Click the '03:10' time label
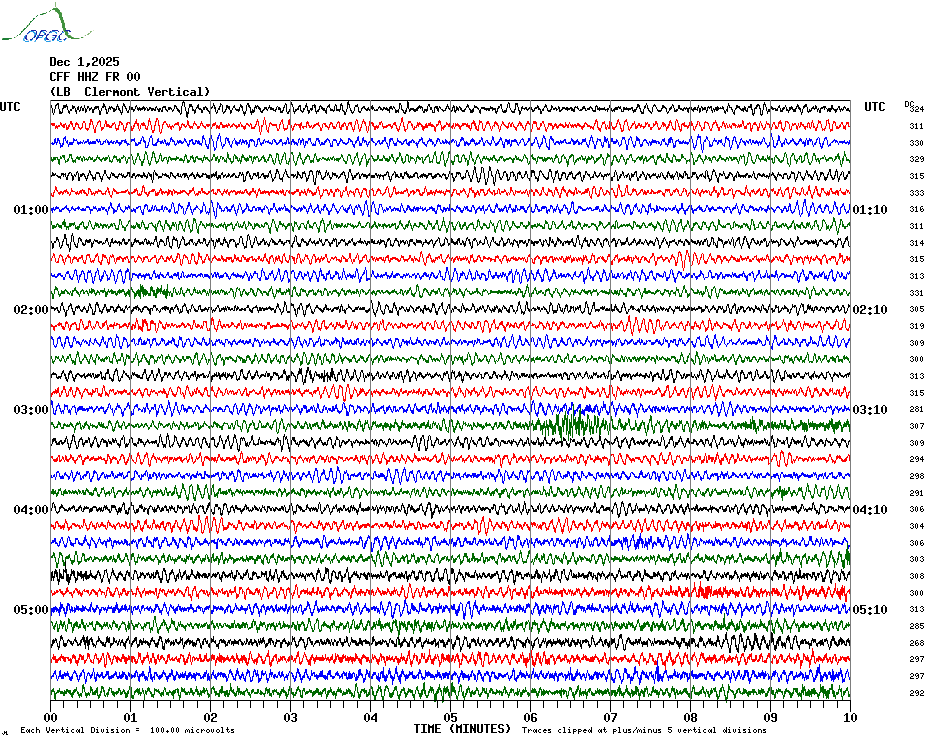Image resolution: width=930 pixels, height=744 pixels. [x=870, y=409]
